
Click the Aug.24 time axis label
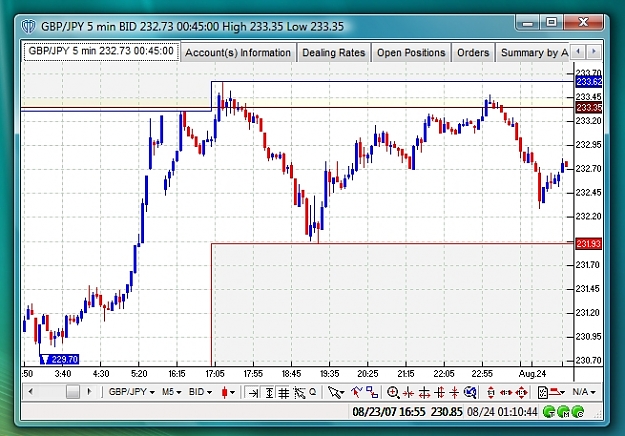click(x=532, y=374)
